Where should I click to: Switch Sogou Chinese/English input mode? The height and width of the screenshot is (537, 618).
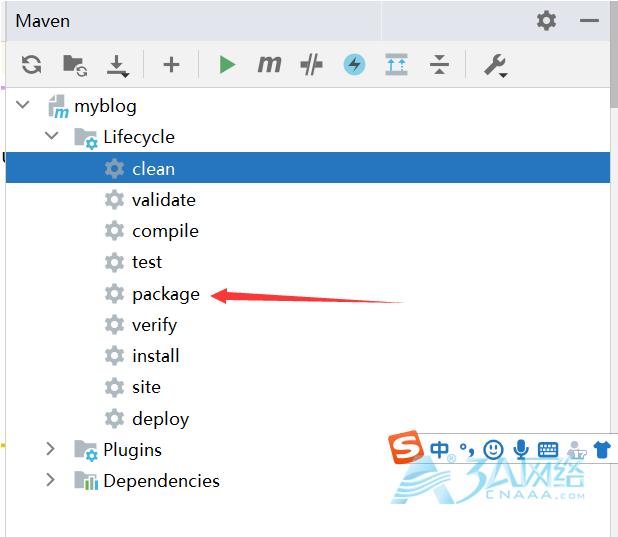(439, 449)
